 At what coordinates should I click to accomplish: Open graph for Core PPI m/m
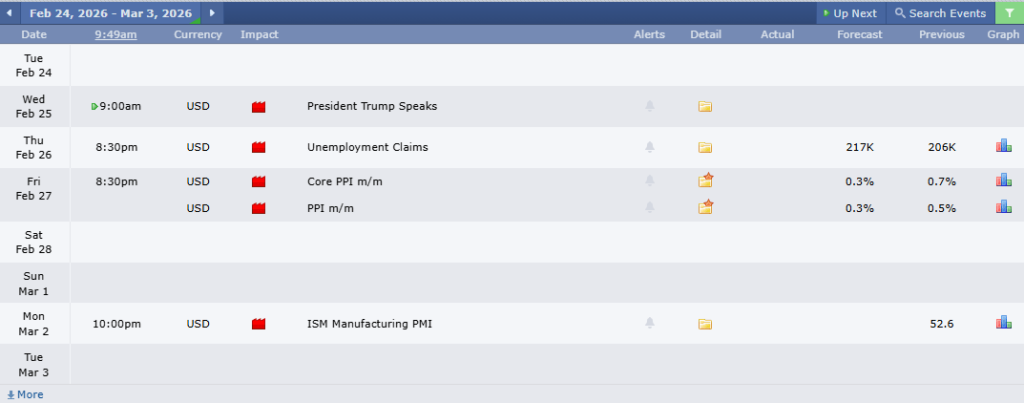(1003, 181)
